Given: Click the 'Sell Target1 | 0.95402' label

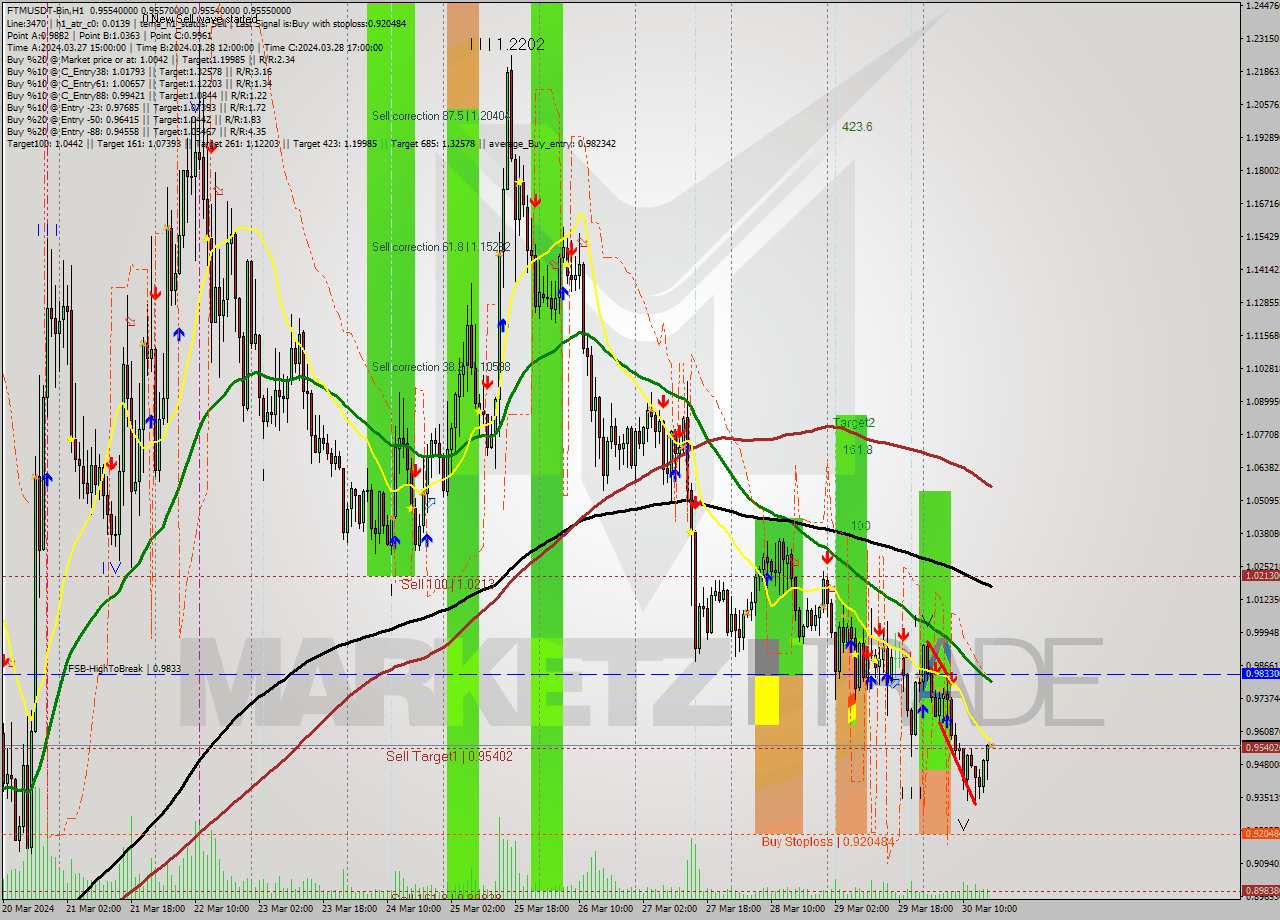Looking at the screenshot, I should (x=449, y=756).
